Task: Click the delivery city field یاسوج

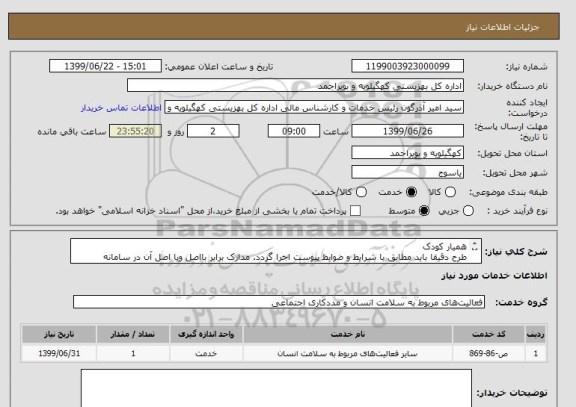Action: click(407, 172)
